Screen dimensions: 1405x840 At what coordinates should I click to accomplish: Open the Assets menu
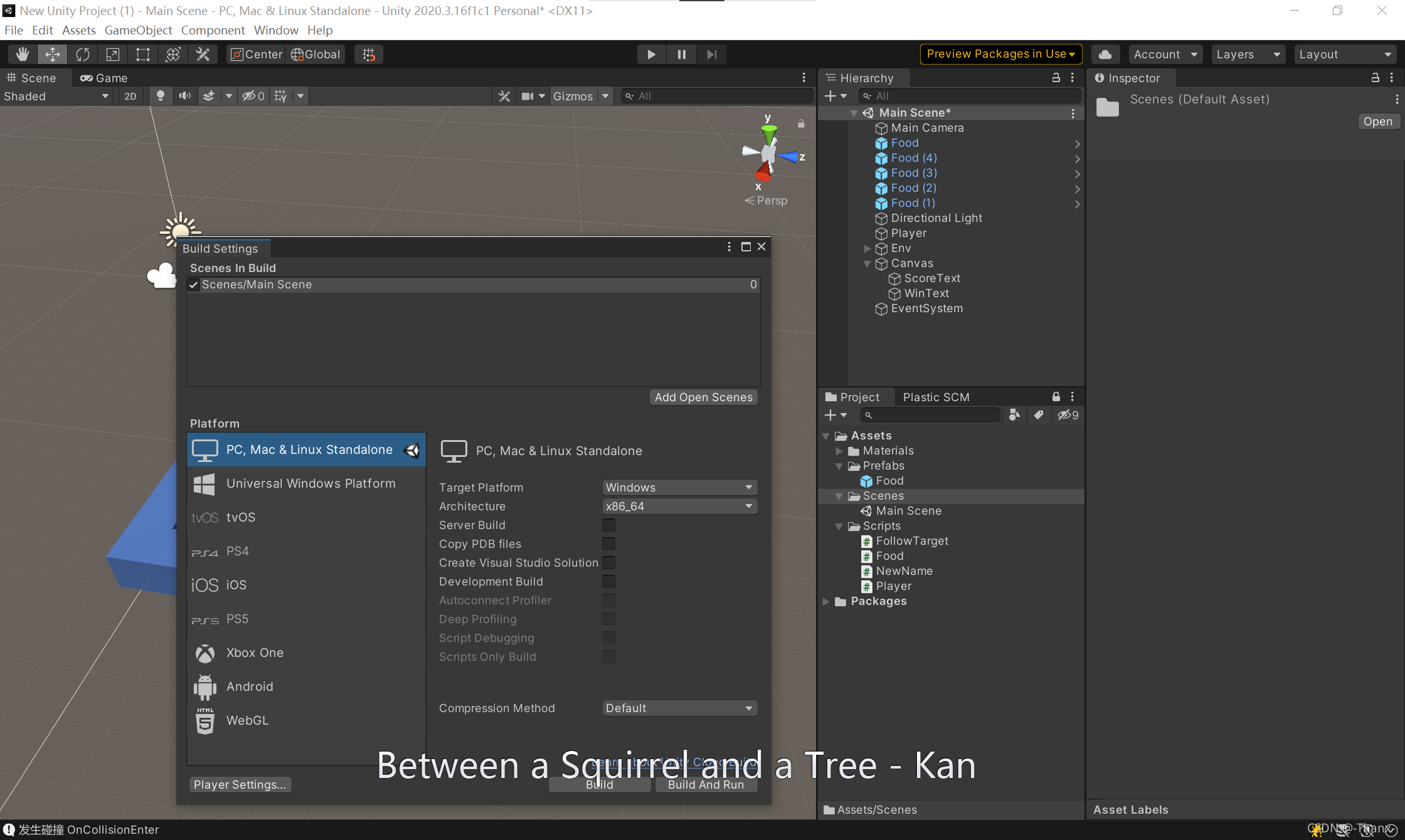78,30
